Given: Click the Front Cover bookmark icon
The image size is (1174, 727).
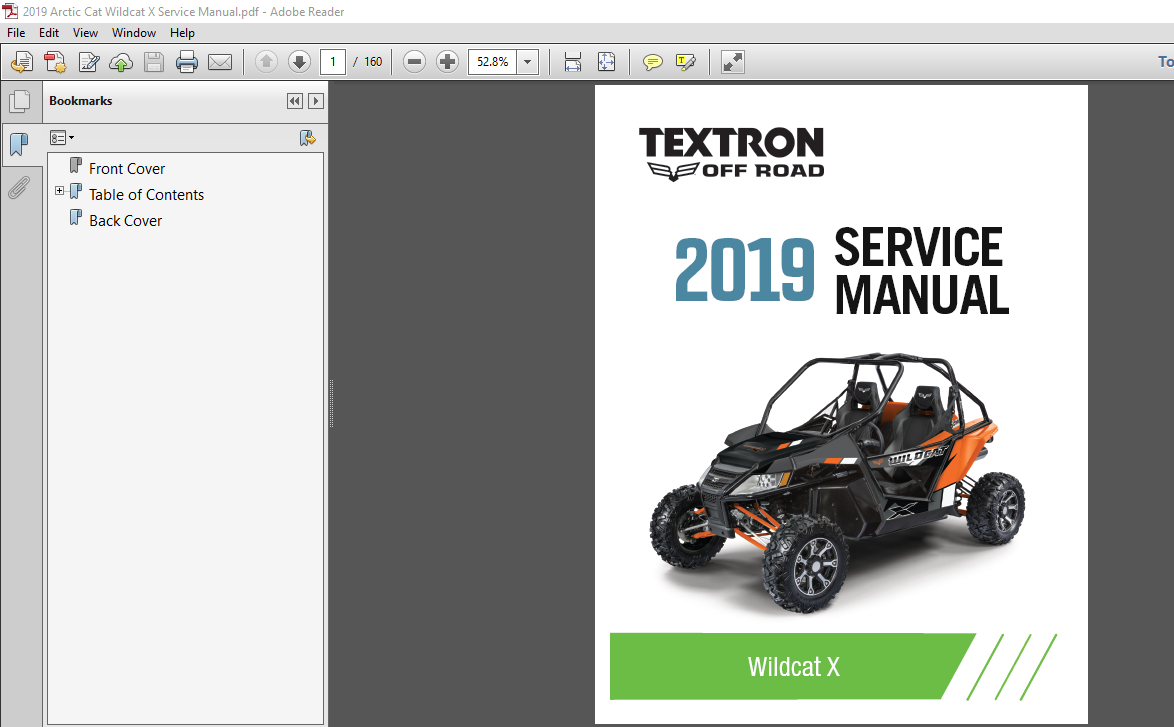Looking at the screenshot, I should pyautogui.click(x=76, y=165).
